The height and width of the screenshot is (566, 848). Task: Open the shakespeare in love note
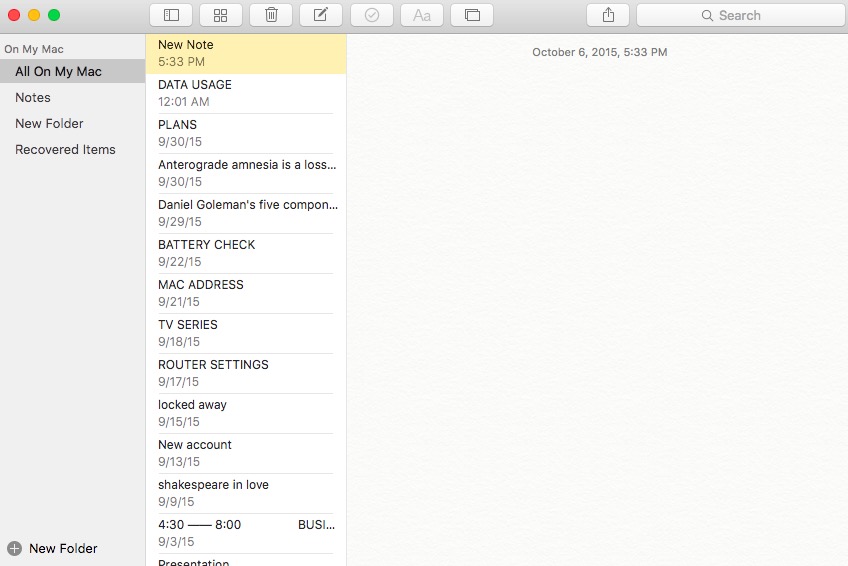[x=246, y=494]
